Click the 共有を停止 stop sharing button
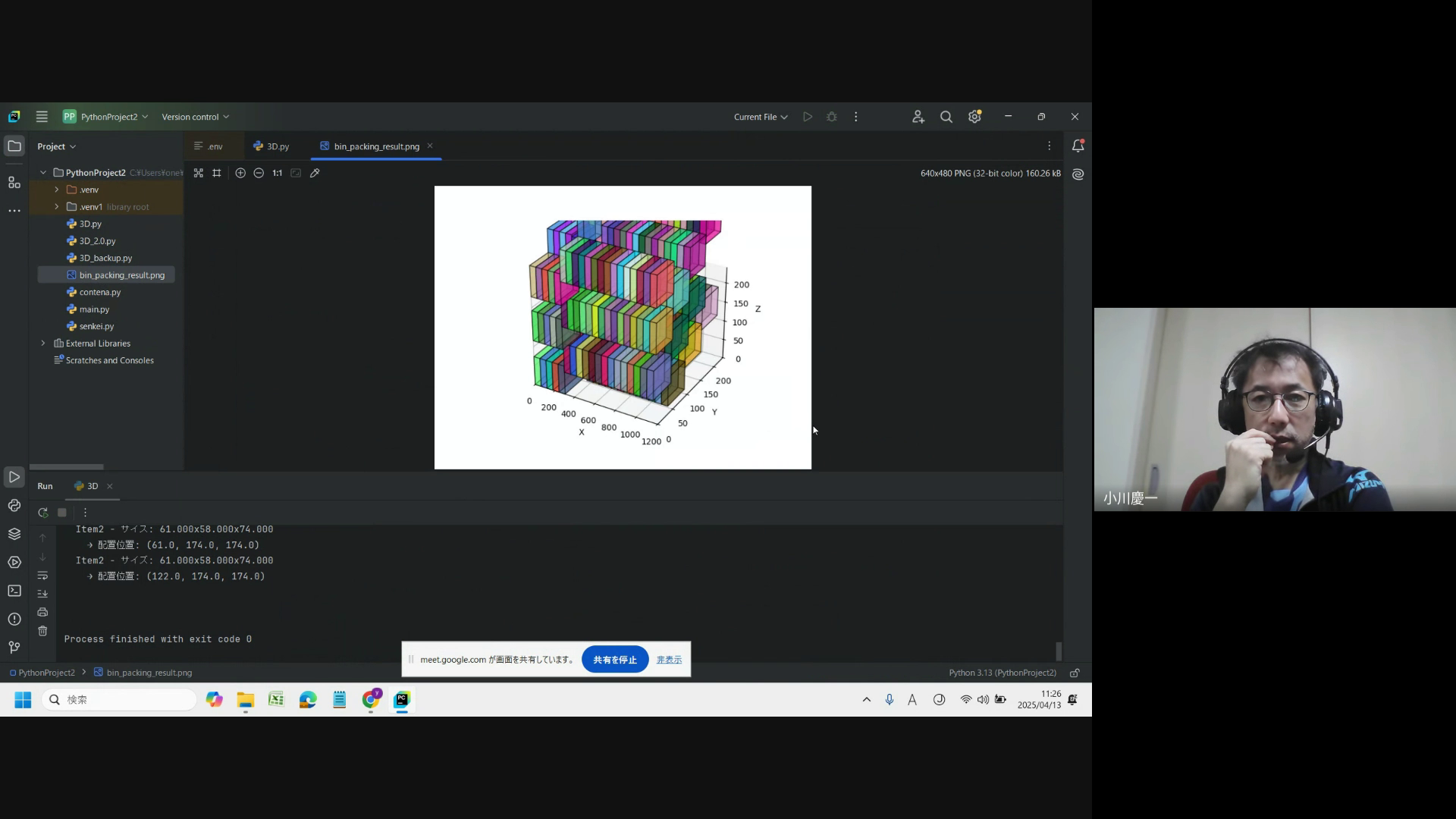 [614, 660]
